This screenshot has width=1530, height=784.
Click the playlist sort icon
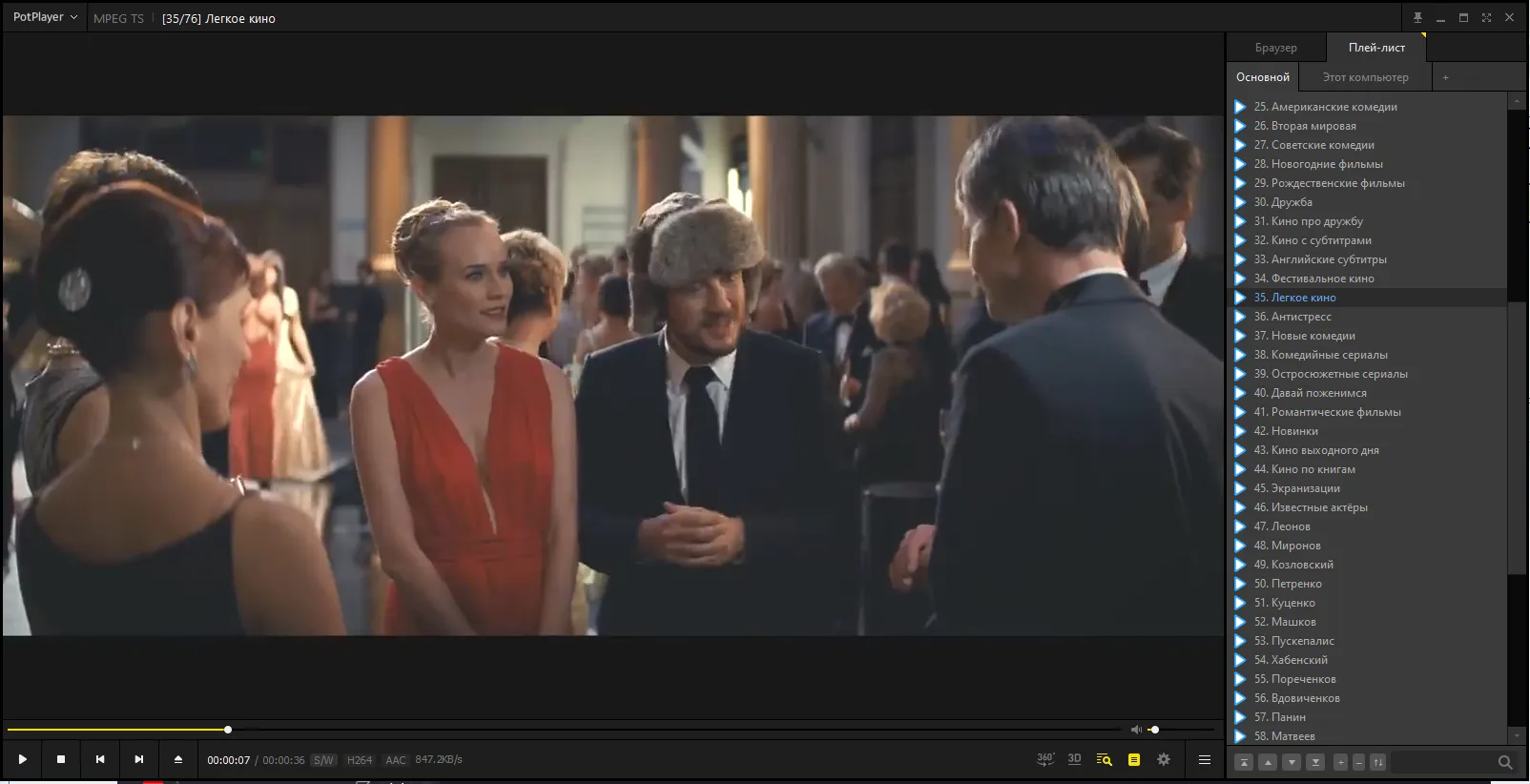(x=1378, y=762)
